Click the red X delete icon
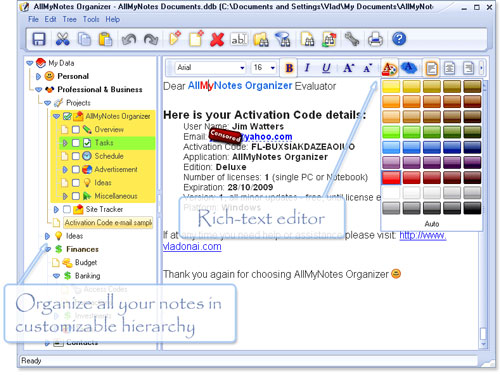Viewport: 500px width, 375px height. (x=217, y=39)
